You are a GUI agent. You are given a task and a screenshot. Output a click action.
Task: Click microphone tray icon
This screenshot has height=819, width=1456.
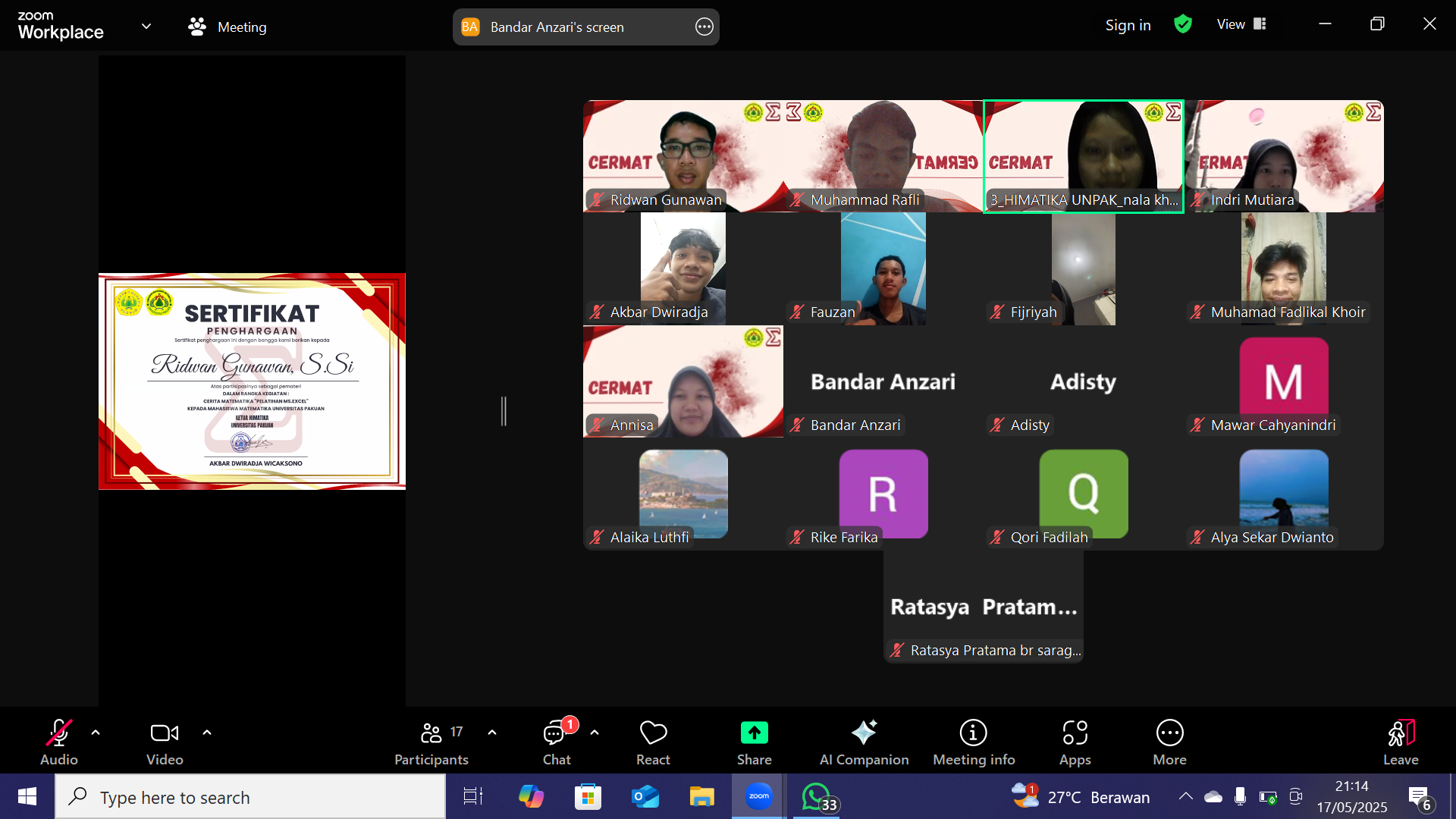click(x=1241, y=796)
